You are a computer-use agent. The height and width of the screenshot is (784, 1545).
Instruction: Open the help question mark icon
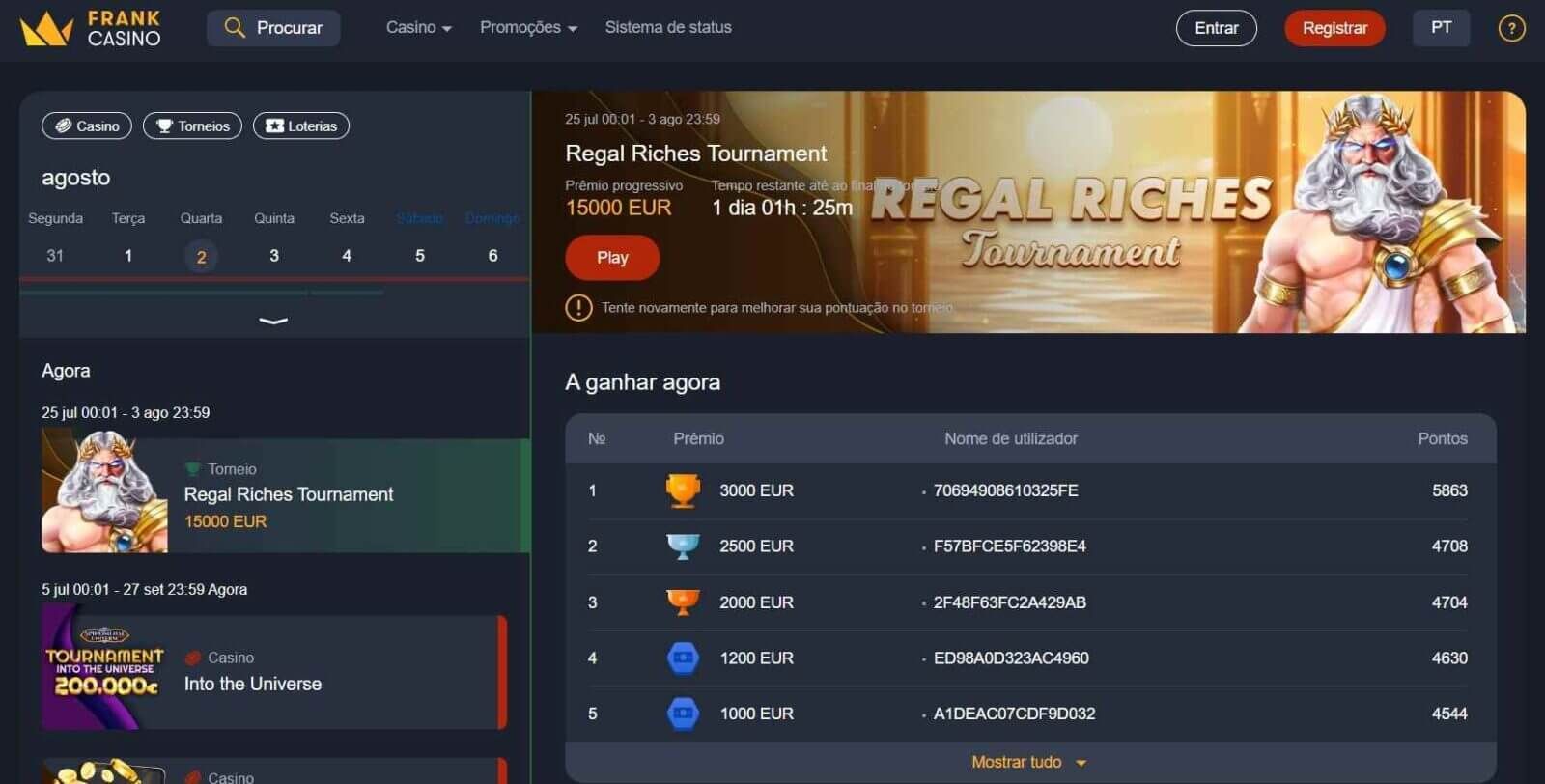point(1511,29)
